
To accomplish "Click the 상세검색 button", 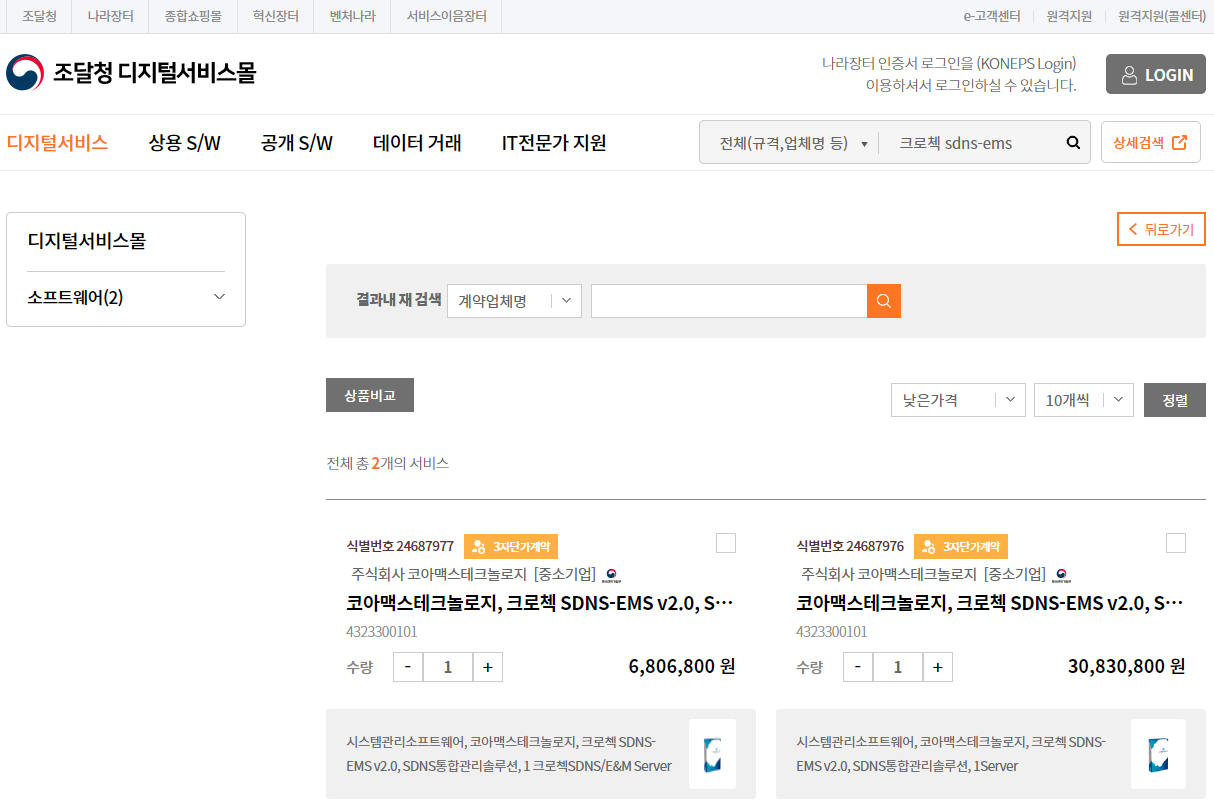I will point(1151,142).
